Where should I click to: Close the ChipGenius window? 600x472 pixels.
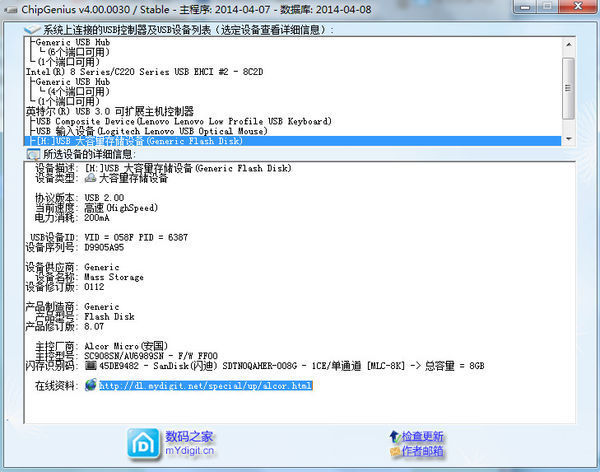pos(578,7)
